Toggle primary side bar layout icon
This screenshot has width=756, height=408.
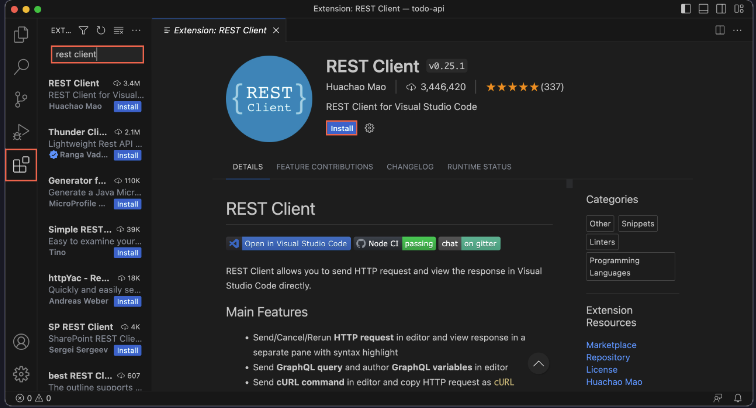click(686, 9)
